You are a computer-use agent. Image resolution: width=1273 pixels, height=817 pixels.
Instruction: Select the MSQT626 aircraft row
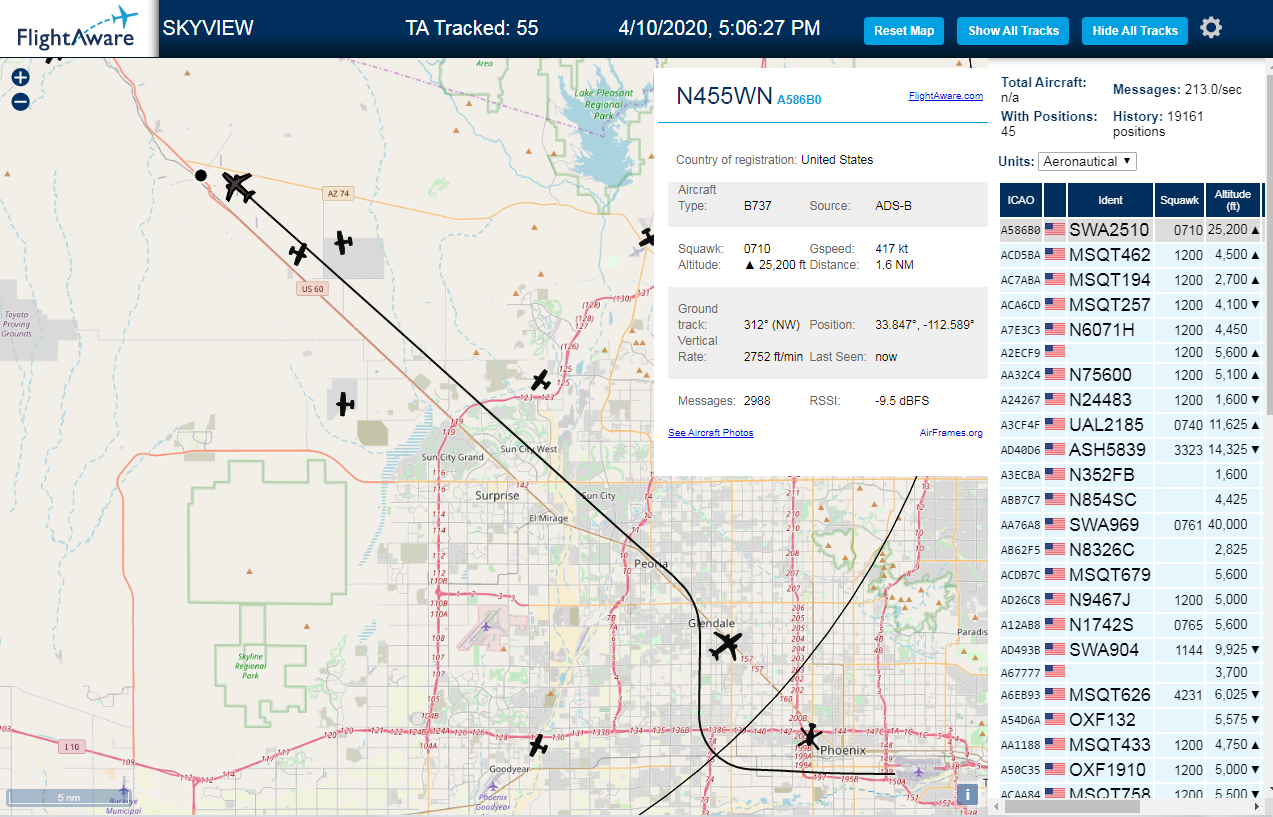(x=1130, y=695)
